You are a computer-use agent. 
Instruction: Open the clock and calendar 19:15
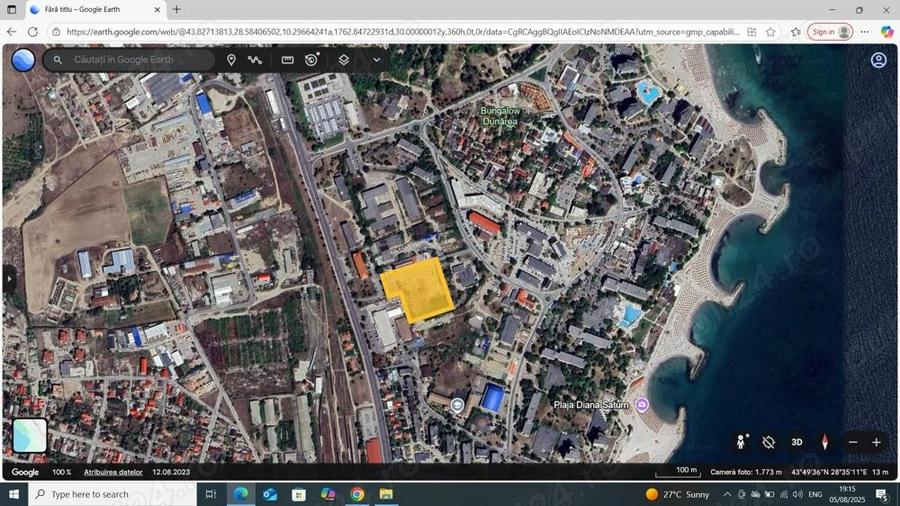[x=847, y=494]
